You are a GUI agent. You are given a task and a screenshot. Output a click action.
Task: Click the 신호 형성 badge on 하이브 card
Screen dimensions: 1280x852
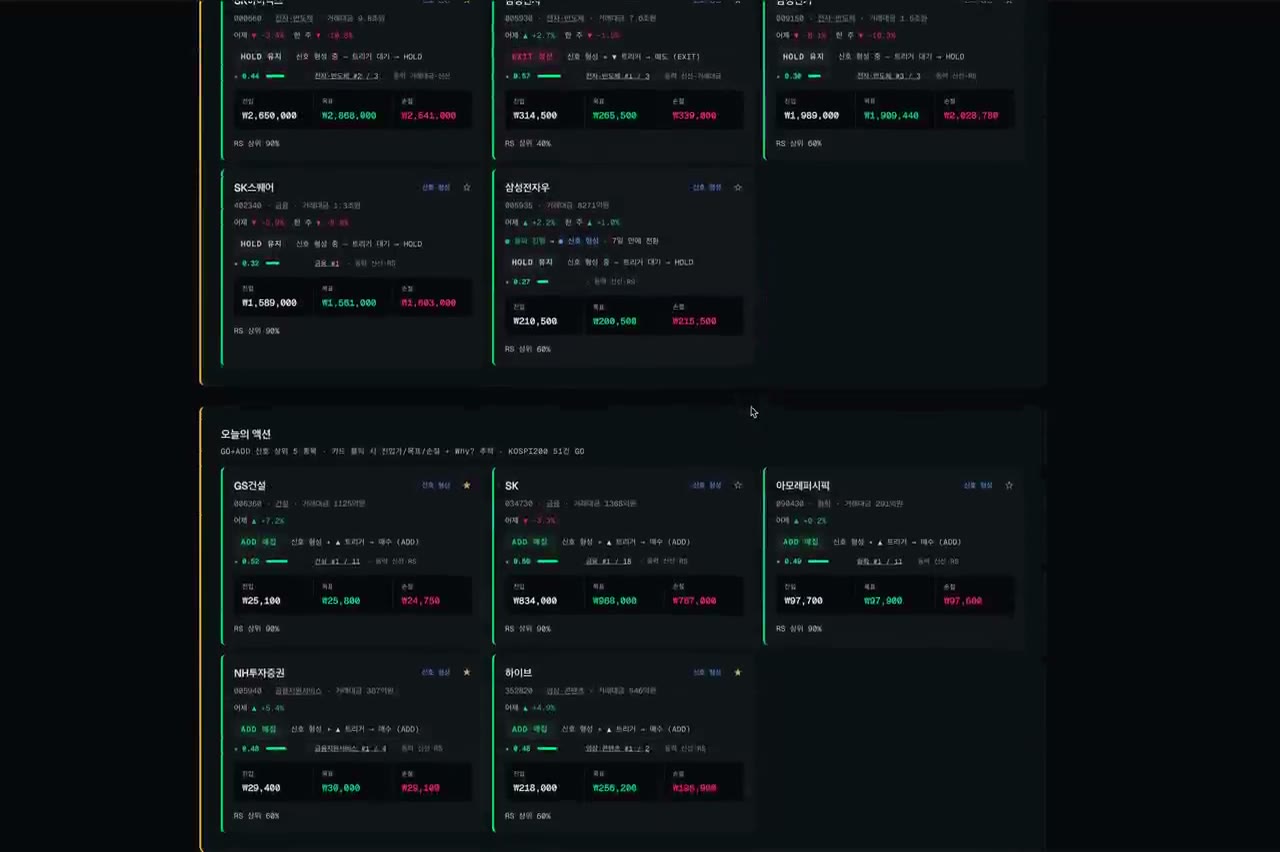pos(707,672)
